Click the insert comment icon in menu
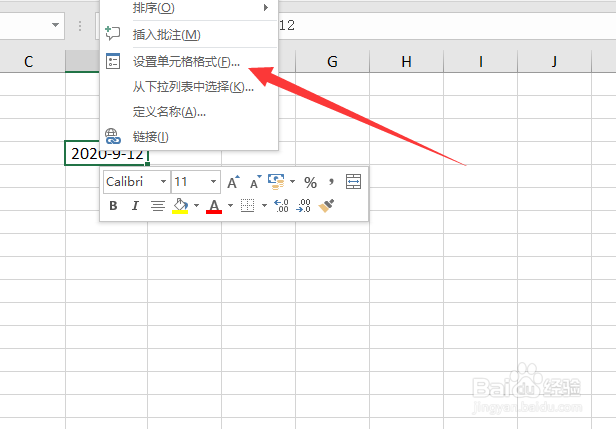Screen dimensions: 616x429 point(112,34)
